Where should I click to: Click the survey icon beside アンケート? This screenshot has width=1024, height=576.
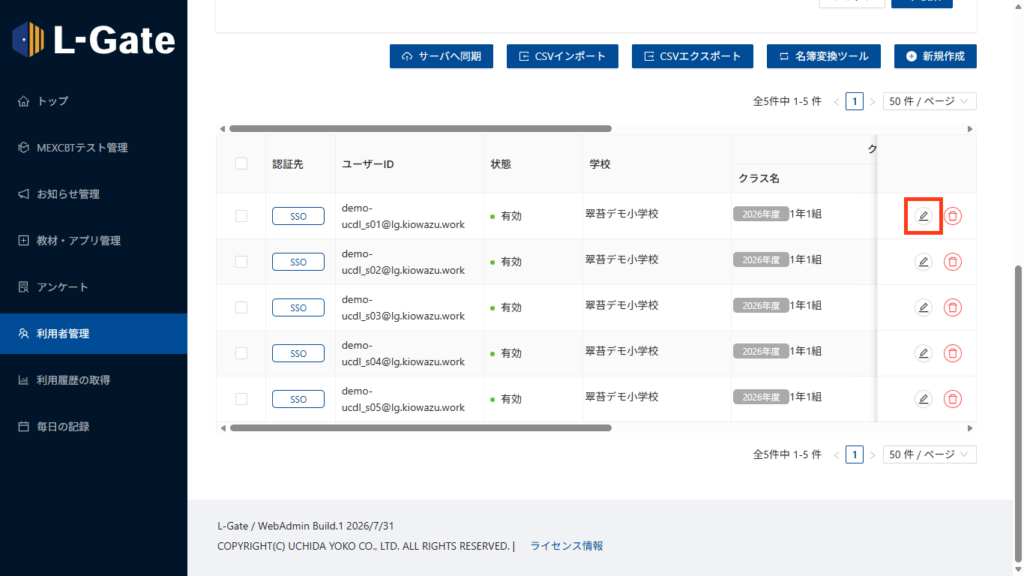coord(24,287)
